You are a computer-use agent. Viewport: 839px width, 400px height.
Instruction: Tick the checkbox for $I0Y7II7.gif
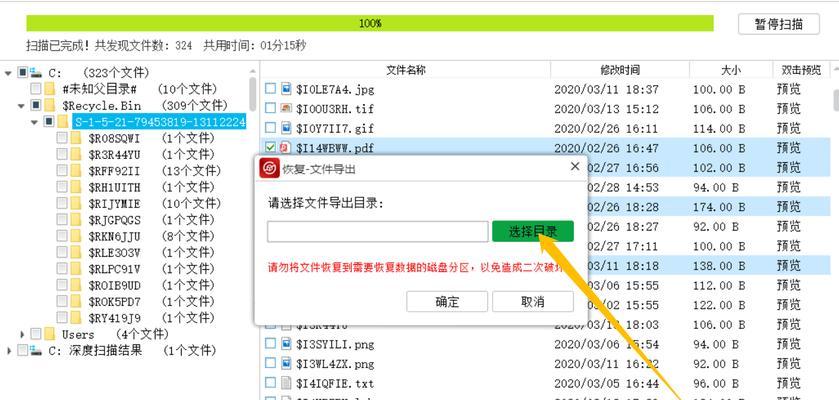pyautogui.click(x=271, y=128)
